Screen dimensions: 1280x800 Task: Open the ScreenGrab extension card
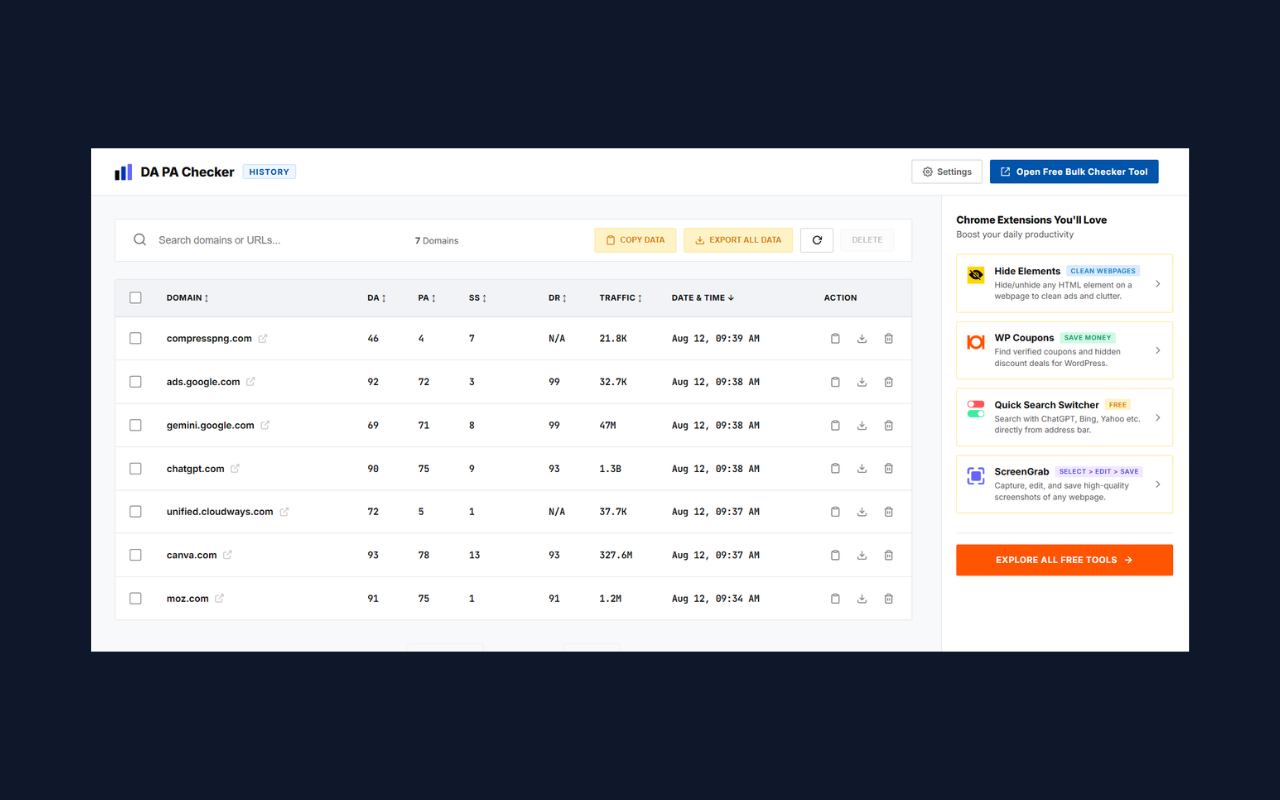pyautogui.click(x=1064, y=485)
